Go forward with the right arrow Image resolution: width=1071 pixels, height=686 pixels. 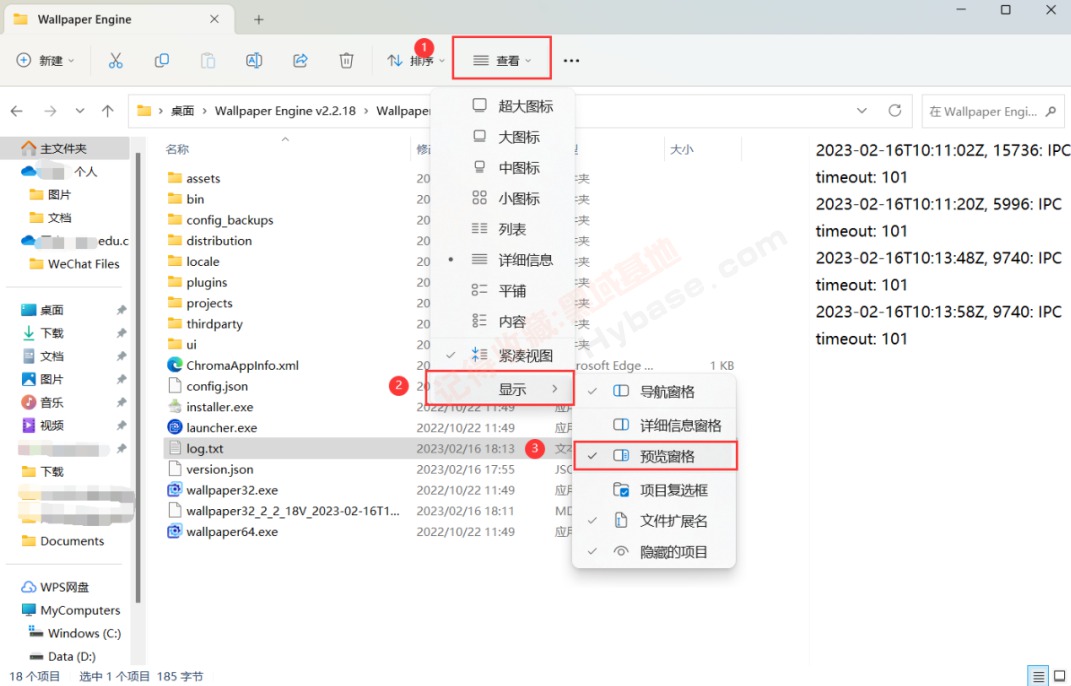(x=50, y=111)
